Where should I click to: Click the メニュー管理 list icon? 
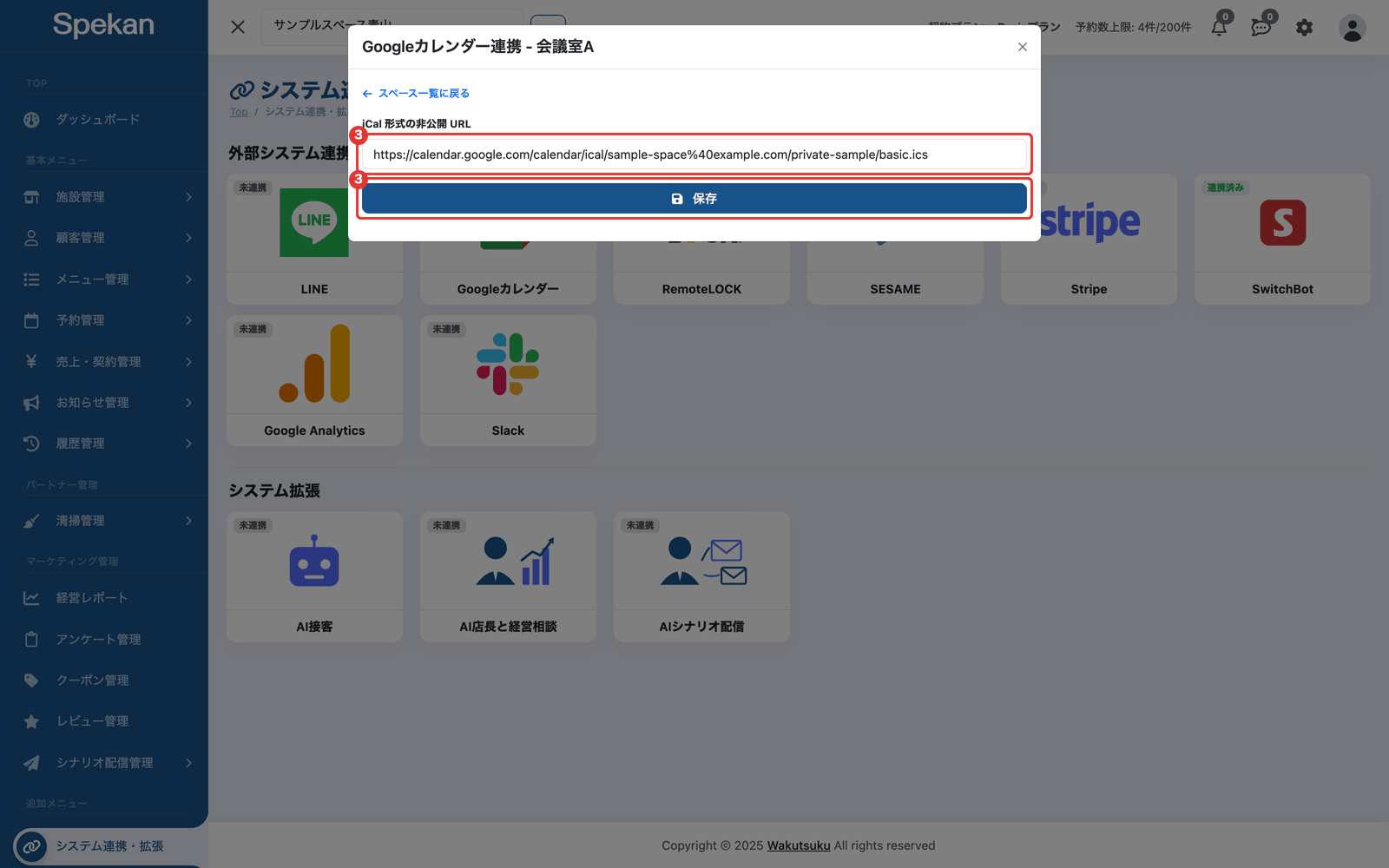(31, 279)
